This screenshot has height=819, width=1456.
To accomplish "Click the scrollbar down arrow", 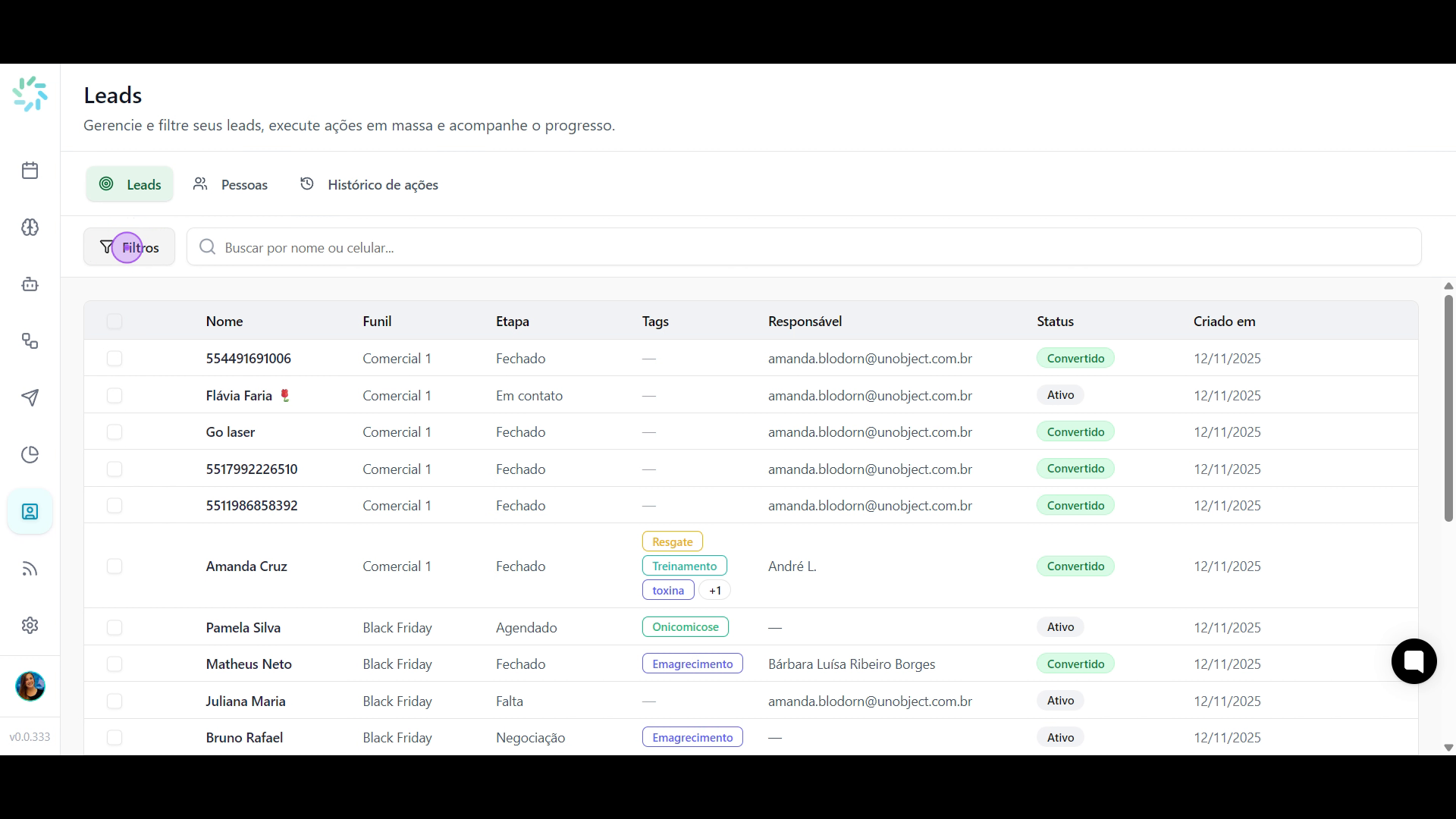I will (x=1448, y=748).
